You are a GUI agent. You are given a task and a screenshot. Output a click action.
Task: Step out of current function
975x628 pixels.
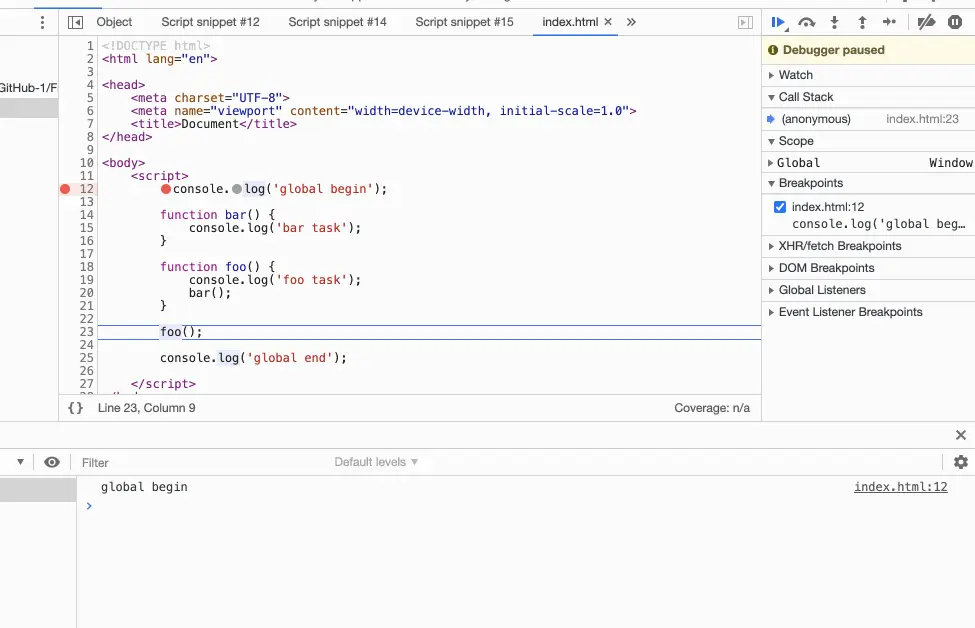862,22
